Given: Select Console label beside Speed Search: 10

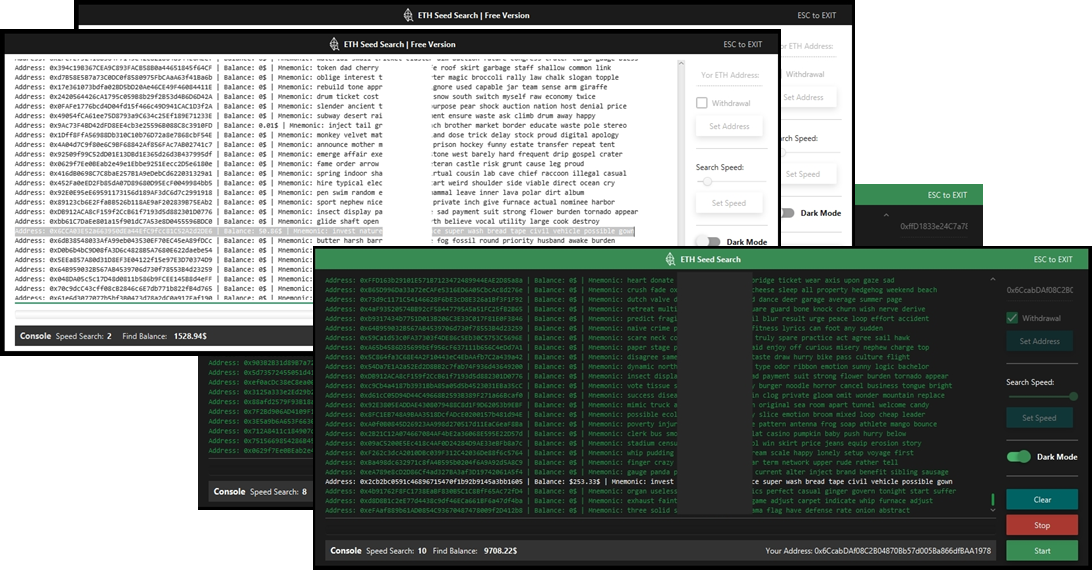Looking at the screenshot, I should click(346, 551).
